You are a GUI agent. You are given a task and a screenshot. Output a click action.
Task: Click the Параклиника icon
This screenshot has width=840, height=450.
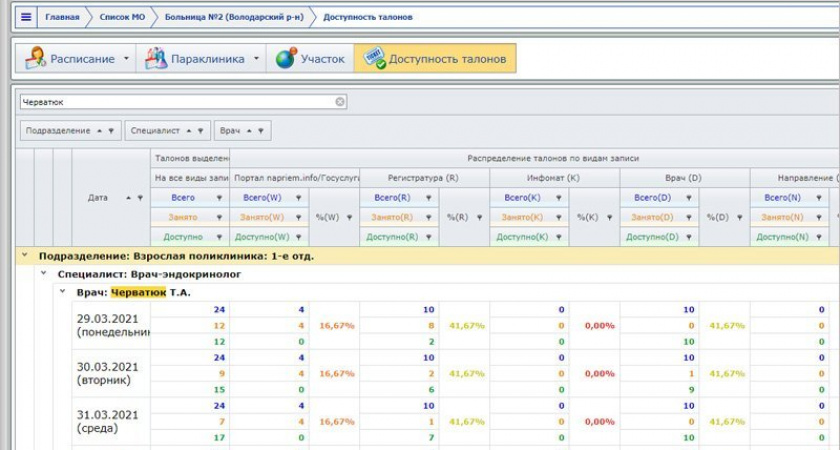(x=156, y=59)
